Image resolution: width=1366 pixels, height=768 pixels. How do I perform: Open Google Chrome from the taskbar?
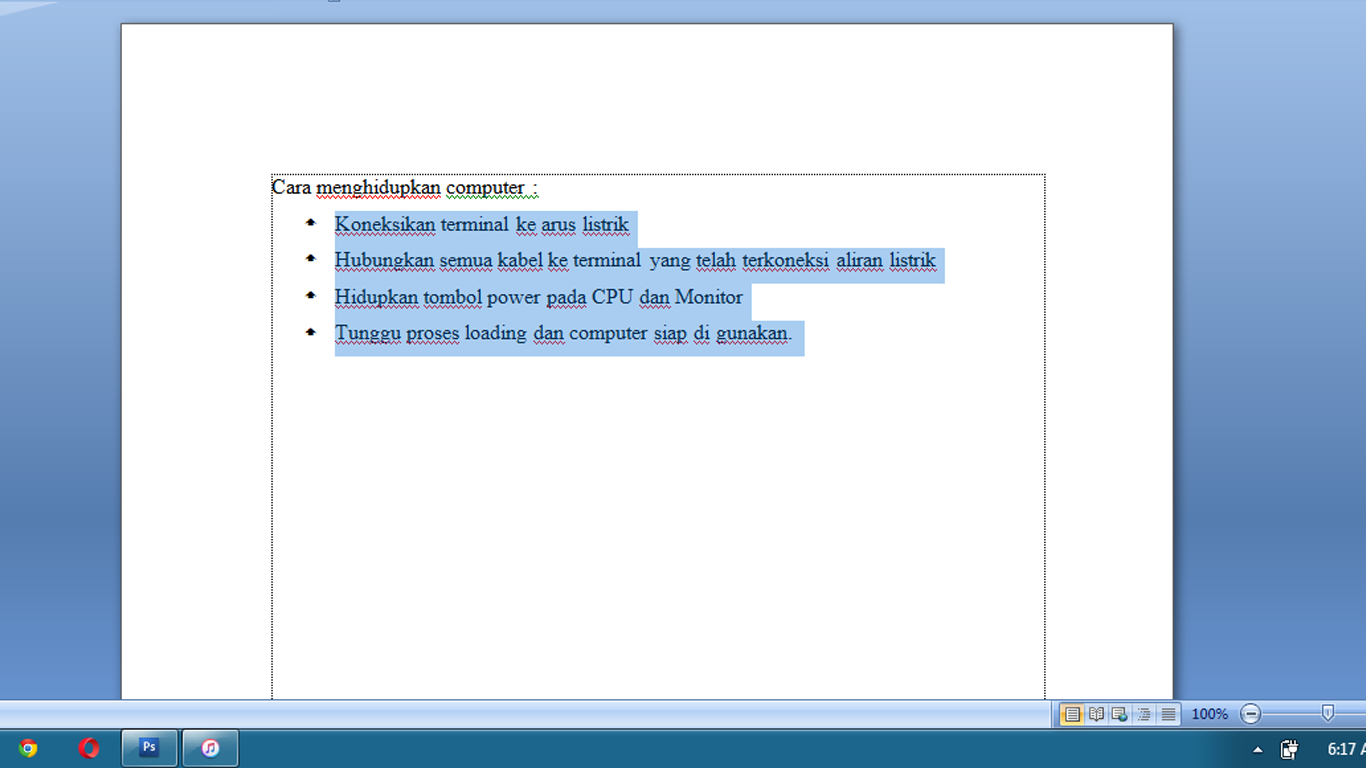click(27, 748)
